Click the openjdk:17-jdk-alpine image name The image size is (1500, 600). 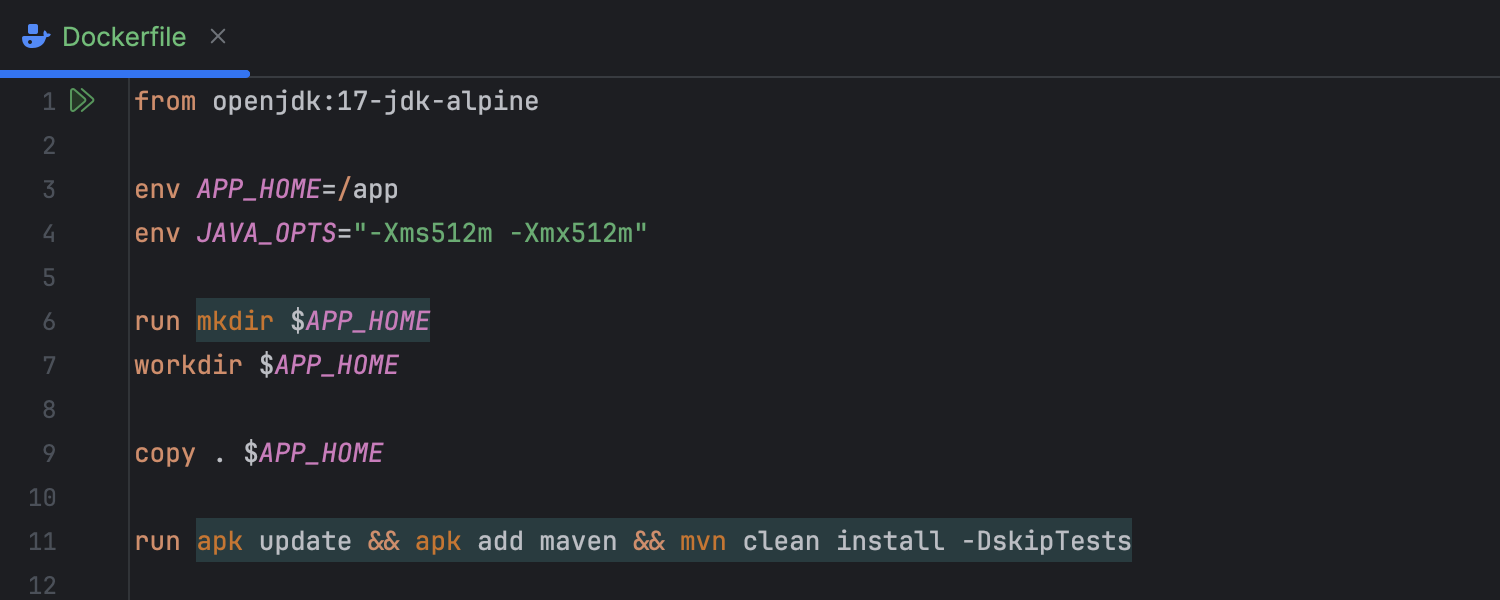click(375, 102)
